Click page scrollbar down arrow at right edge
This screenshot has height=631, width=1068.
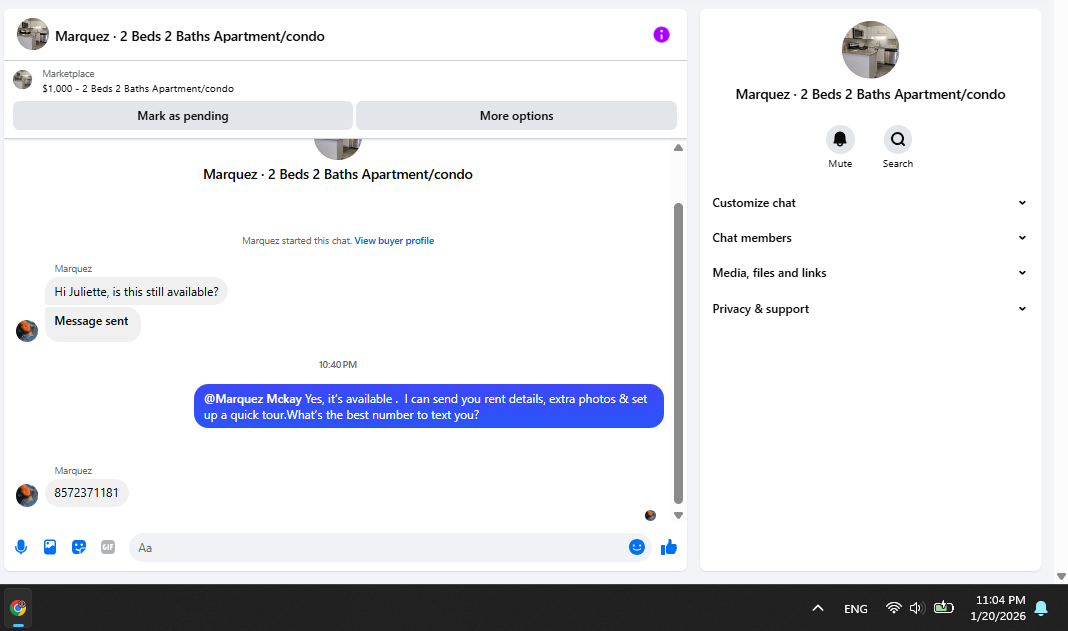pos(1061,576)
